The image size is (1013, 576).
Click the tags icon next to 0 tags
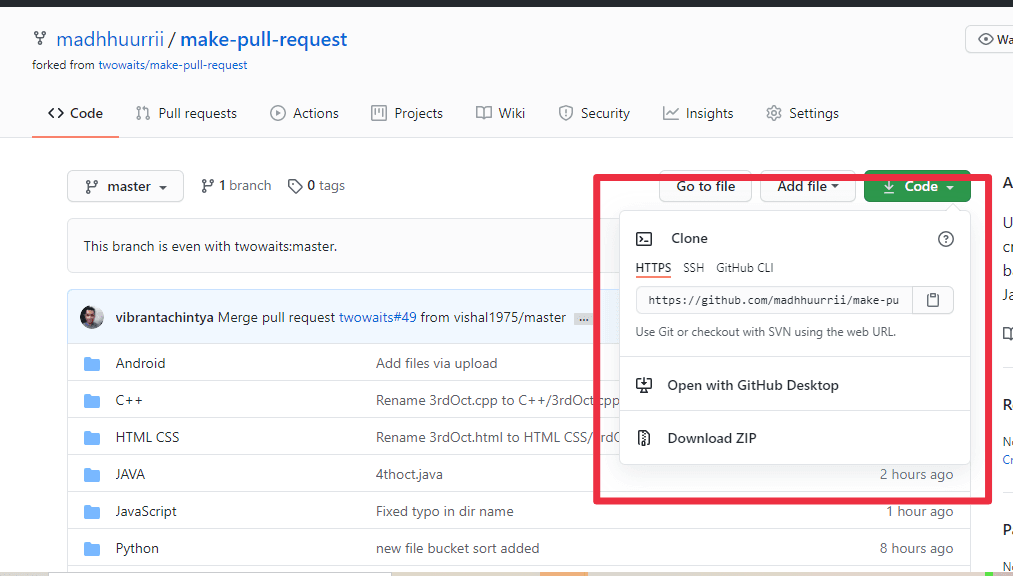pyautogui.click(x=295, y=187)
